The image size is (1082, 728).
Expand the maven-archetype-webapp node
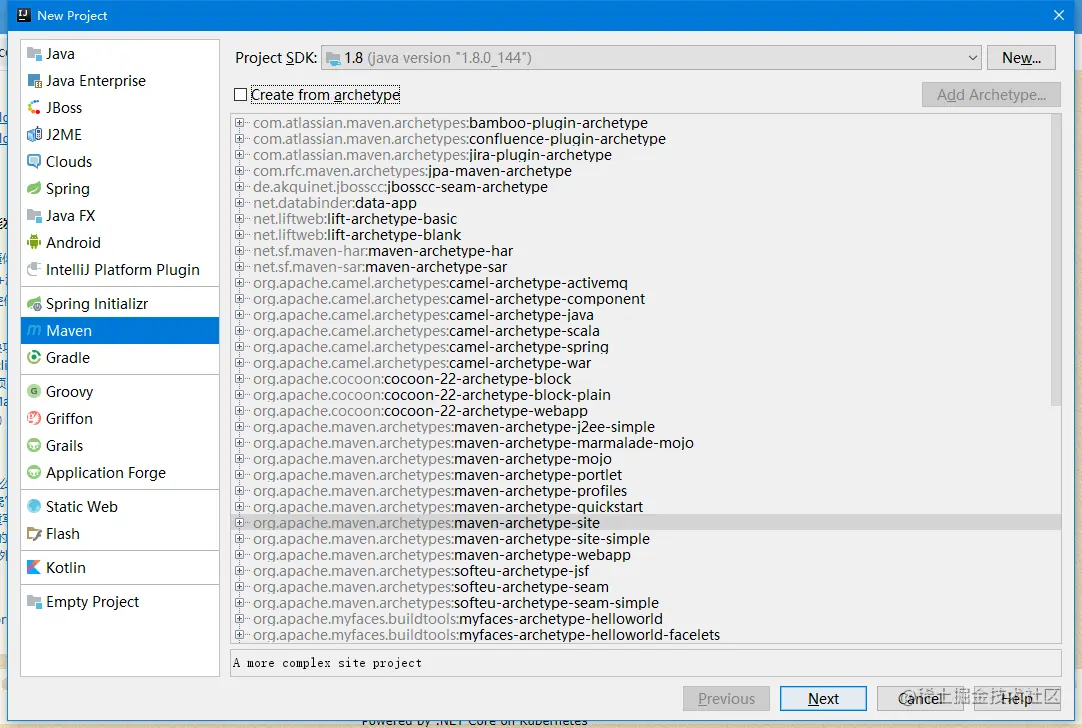pos(239,555)
